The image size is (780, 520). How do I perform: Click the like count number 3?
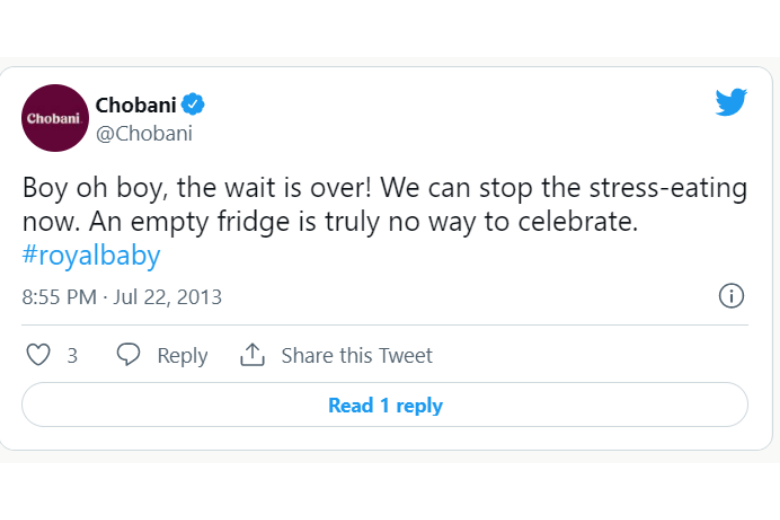click(72, 356)
